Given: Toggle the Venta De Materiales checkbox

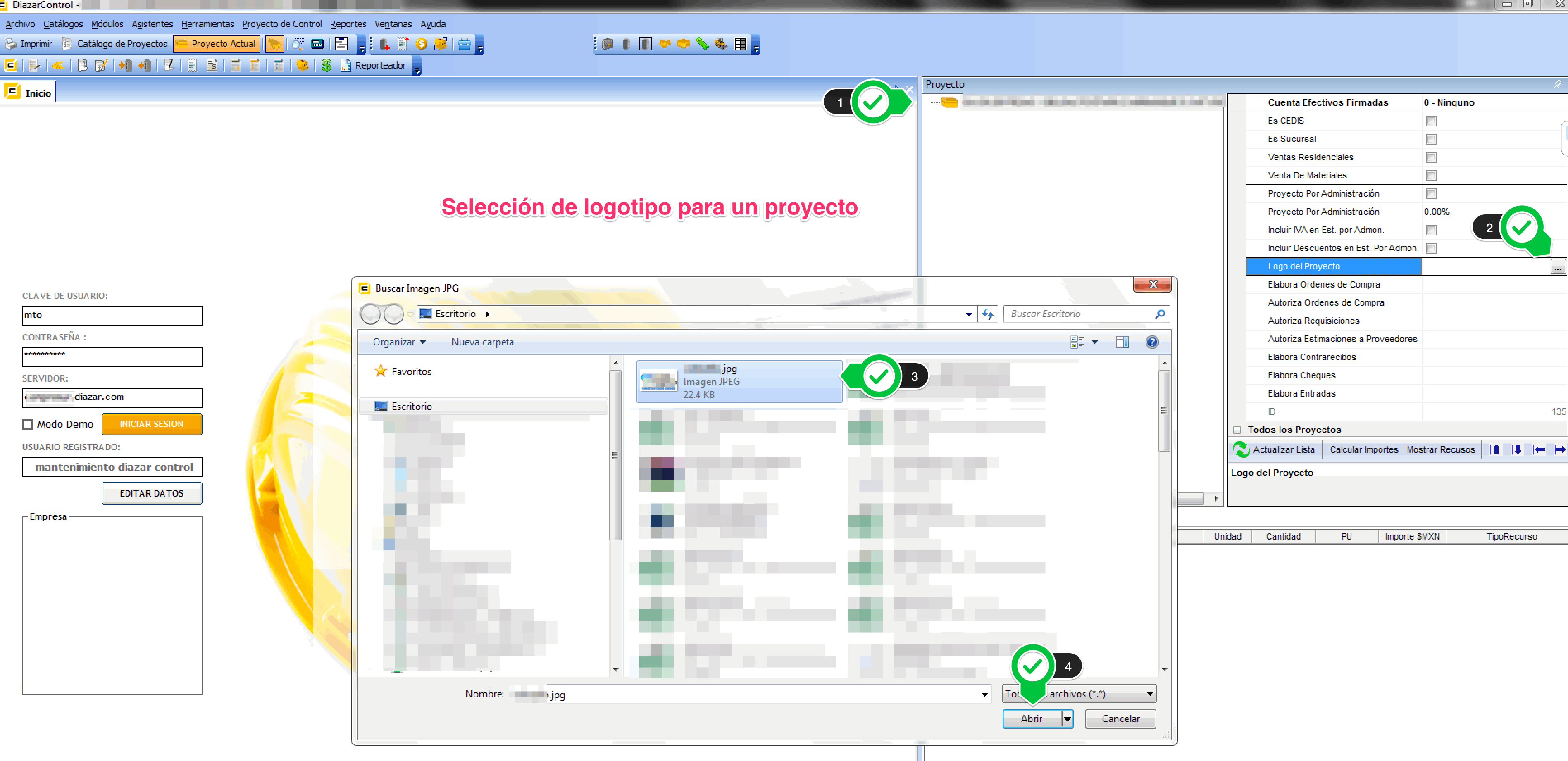Looking at the screenshot, I should point(1430,176).
